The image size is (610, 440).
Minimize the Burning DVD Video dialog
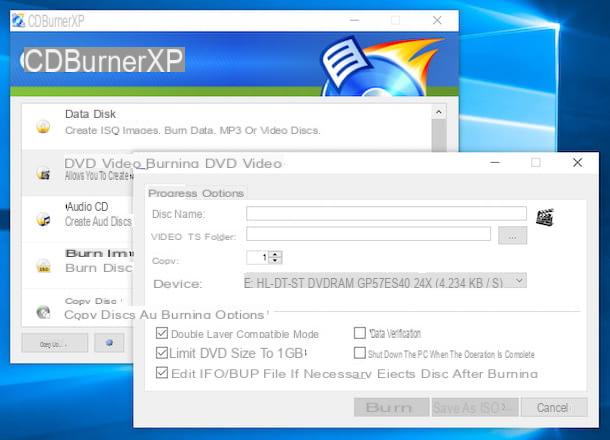[495, 162]
